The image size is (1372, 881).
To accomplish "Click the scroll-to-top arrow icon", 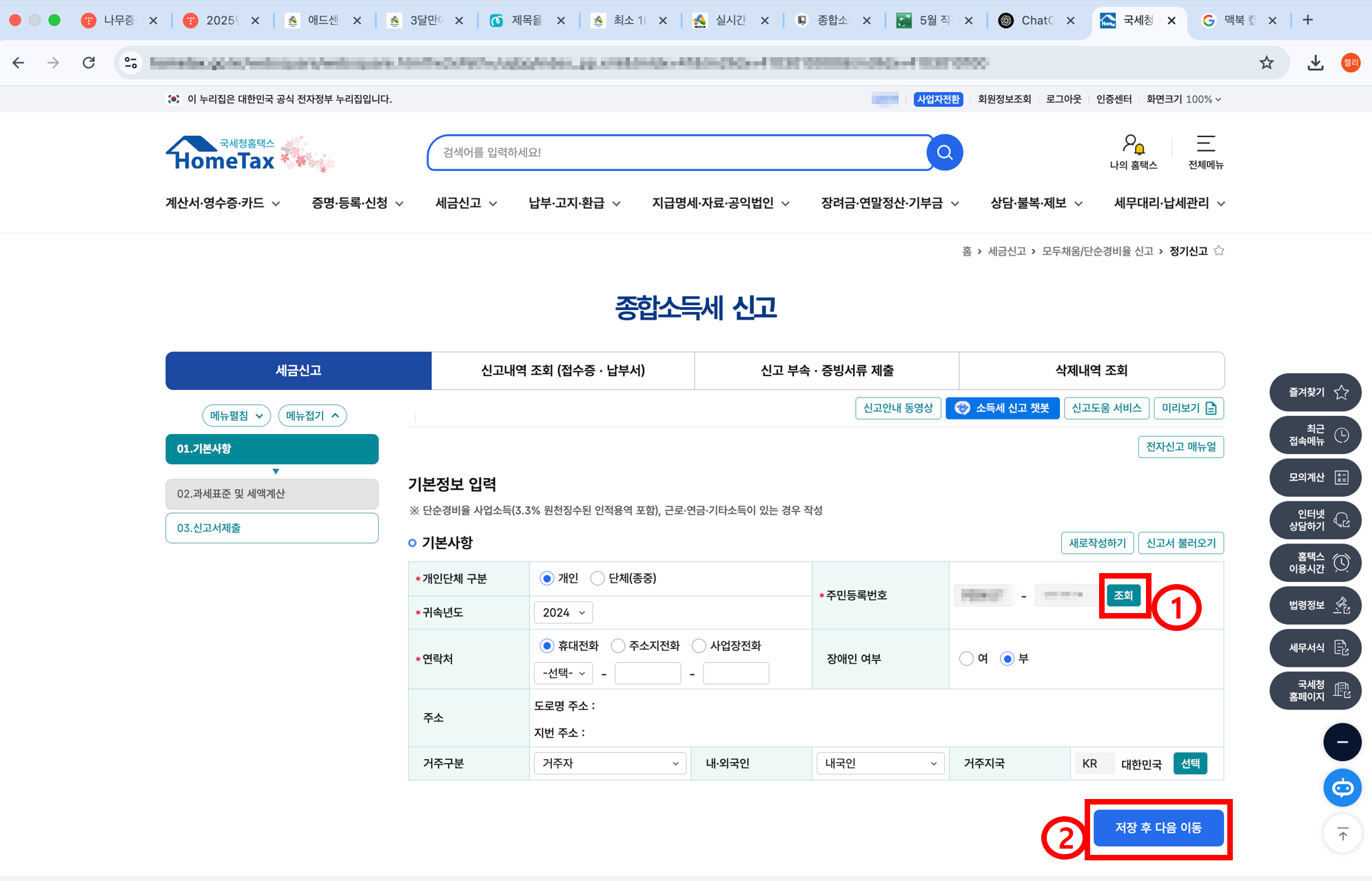I will pos(1342,834).
